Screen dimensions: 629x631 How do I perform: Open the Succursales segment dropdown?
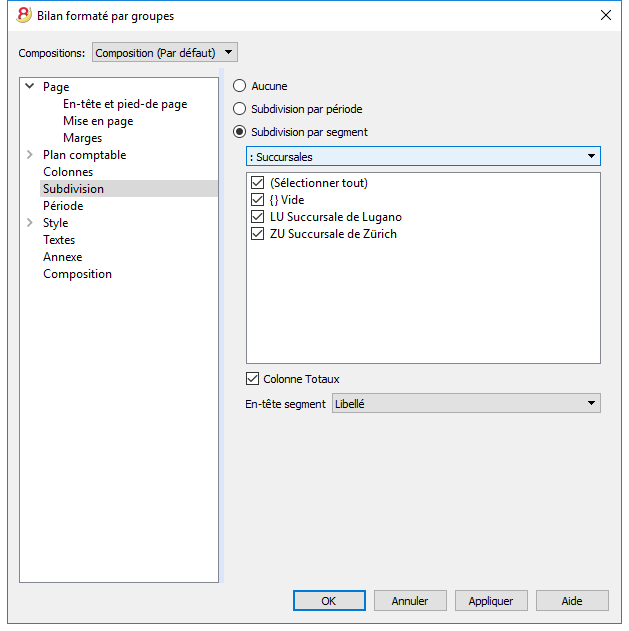423,156
